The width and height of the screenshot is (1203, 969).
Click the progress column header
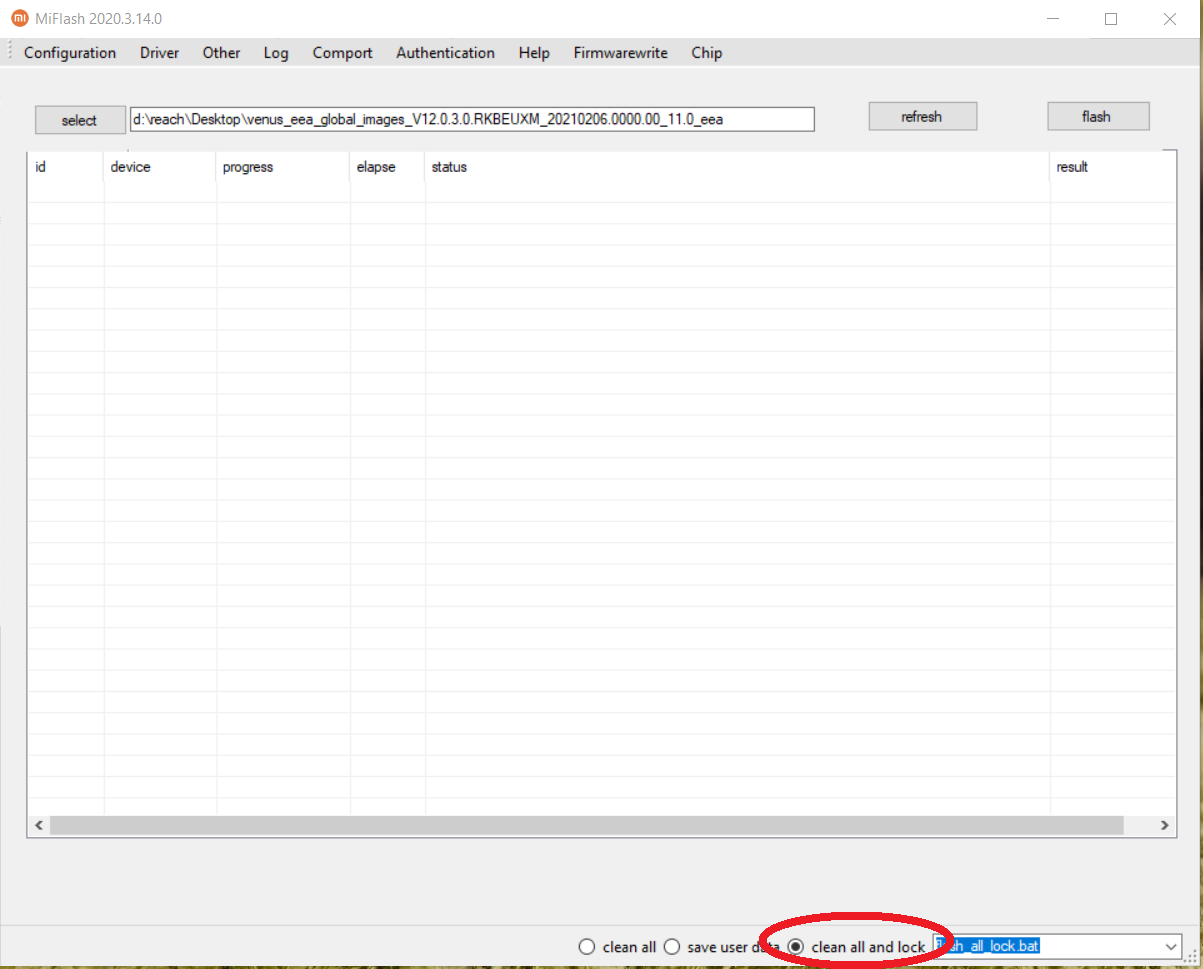pyautogui.click(x=283, y=167)
